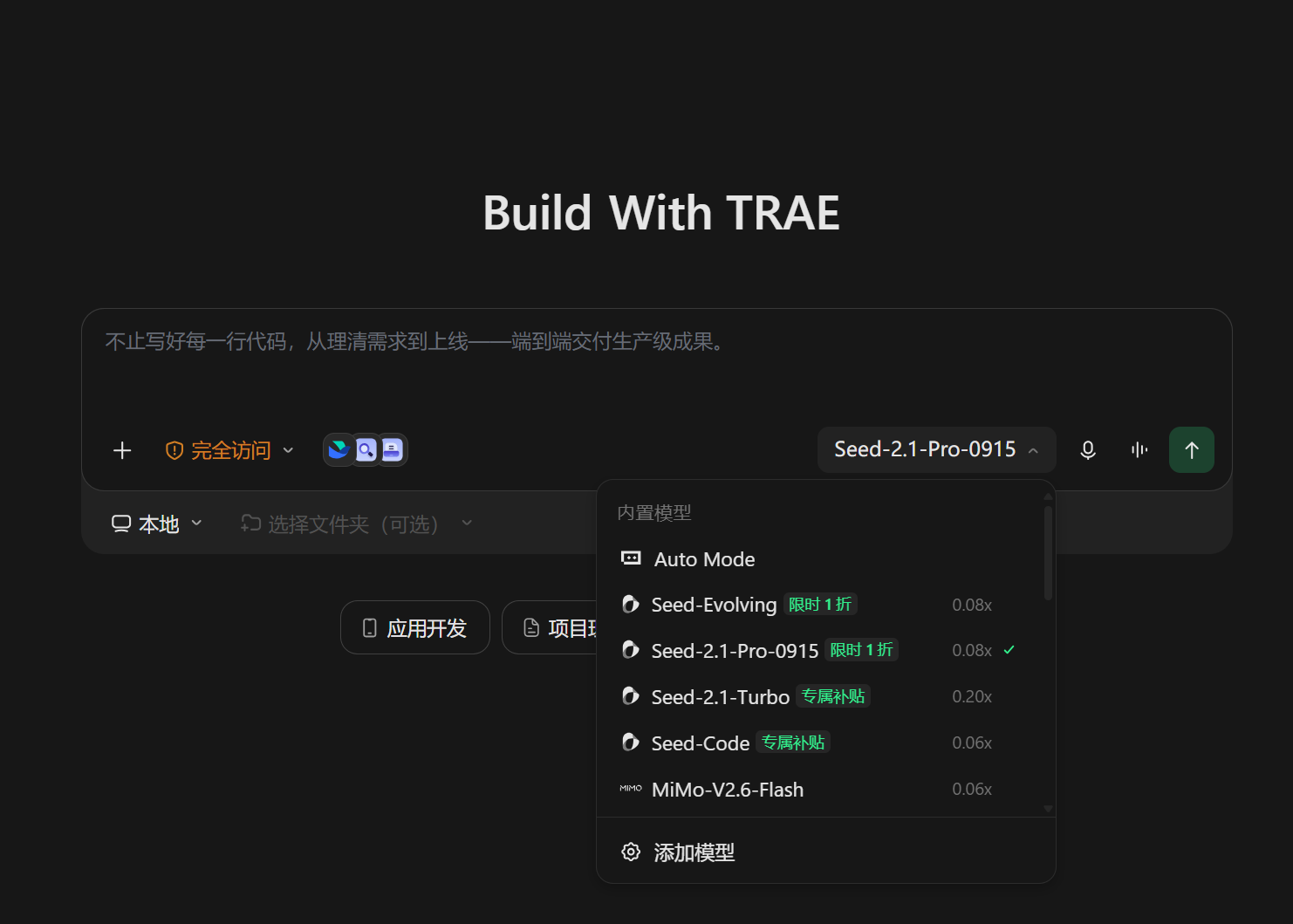This screenshot has height=924, width=1293.
Task: Click the 0.20x multiplier for Seed-2.1-Turbo
Action: coord(972,696)
